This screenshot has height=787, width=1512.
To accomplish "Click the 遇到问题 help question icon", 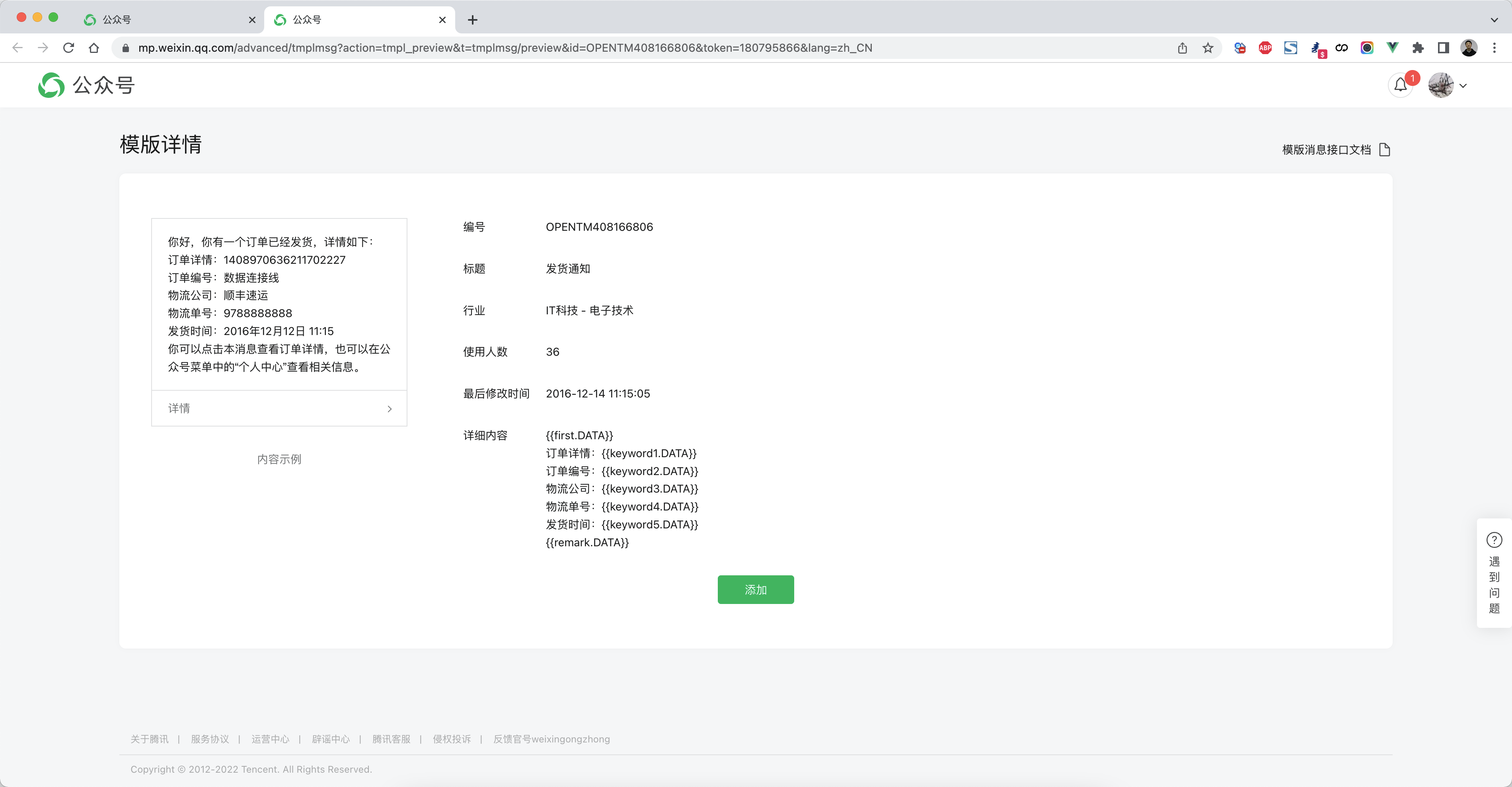I will (1494, 540).
